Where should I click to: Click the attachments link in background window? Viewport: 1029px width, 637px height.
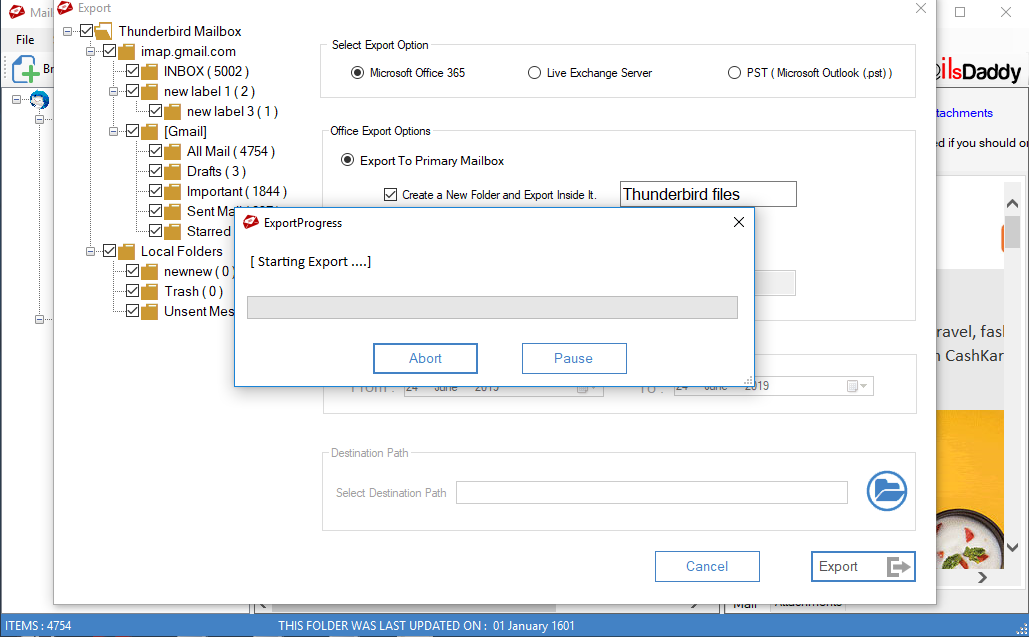click(x=964, y=113)
